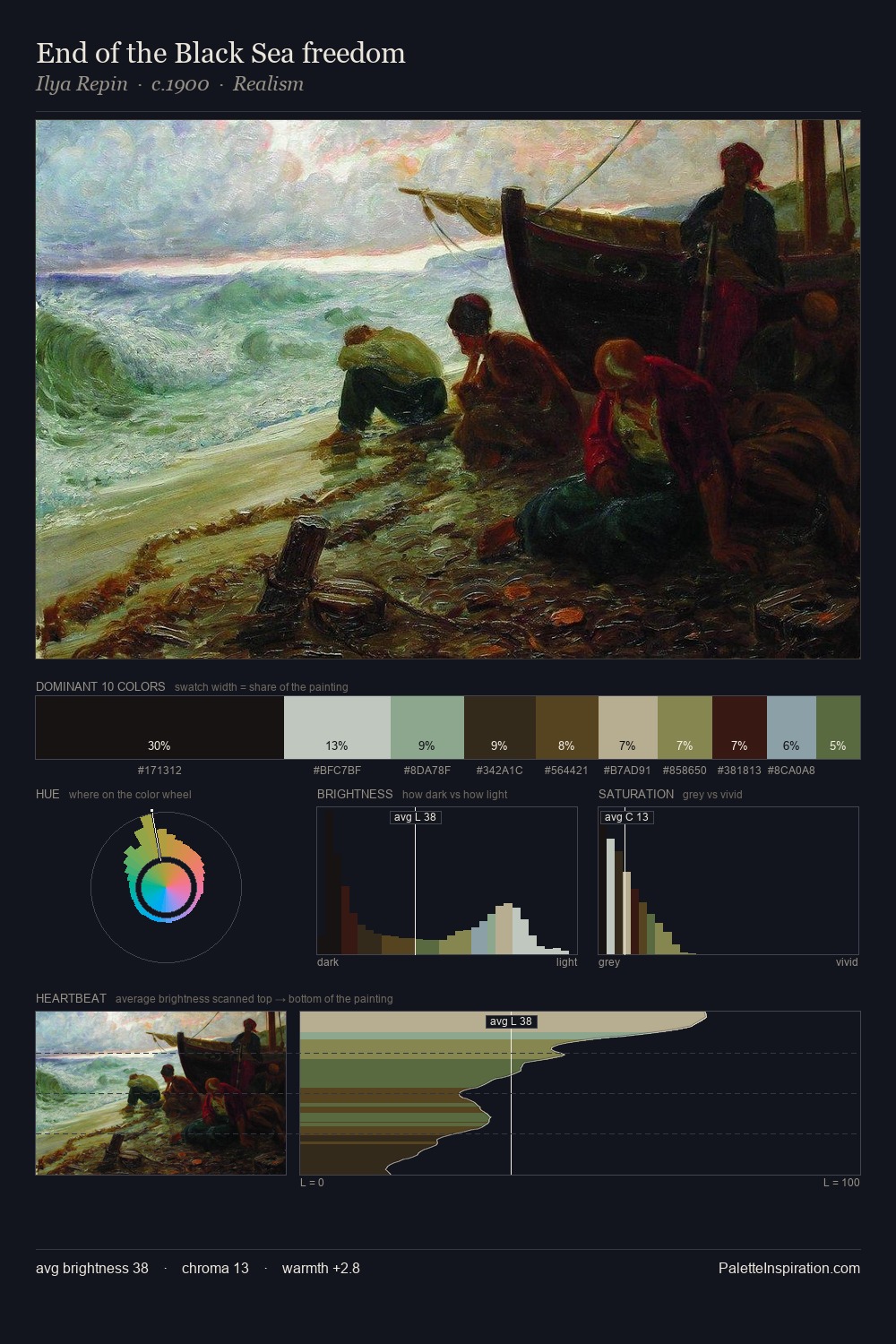896x1344 pixels.
Task: Click the #8DA78F hex code label
Action: click(427, 771)
